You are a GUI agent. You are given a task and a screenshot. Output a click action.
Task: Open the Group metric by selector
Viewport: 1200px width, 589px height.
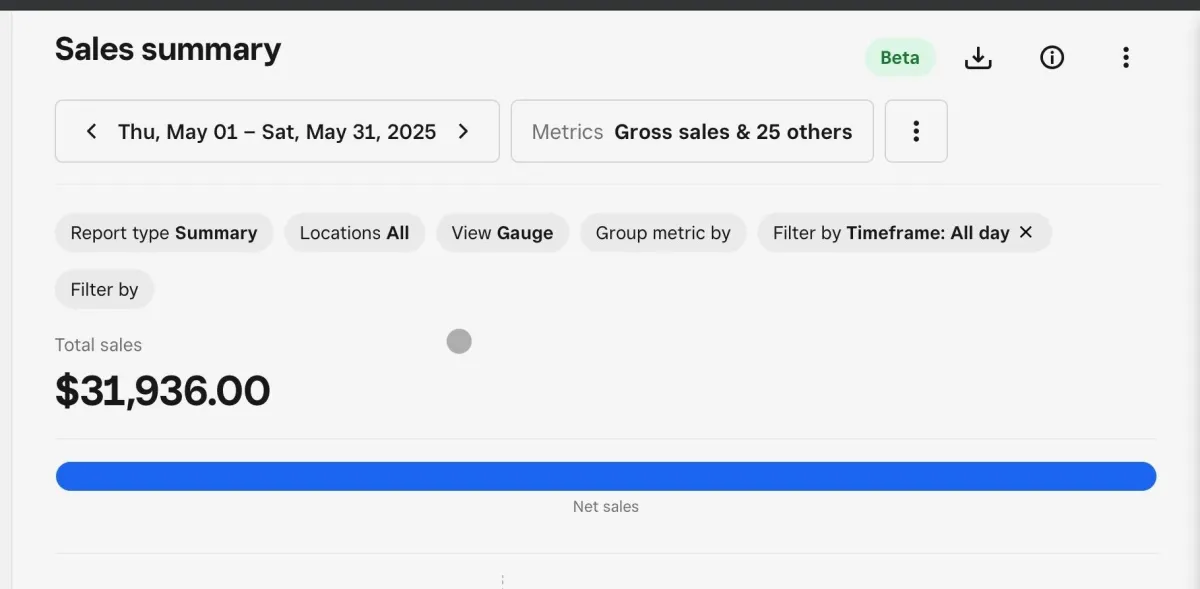pyautogui.click(x=663, y=233)
